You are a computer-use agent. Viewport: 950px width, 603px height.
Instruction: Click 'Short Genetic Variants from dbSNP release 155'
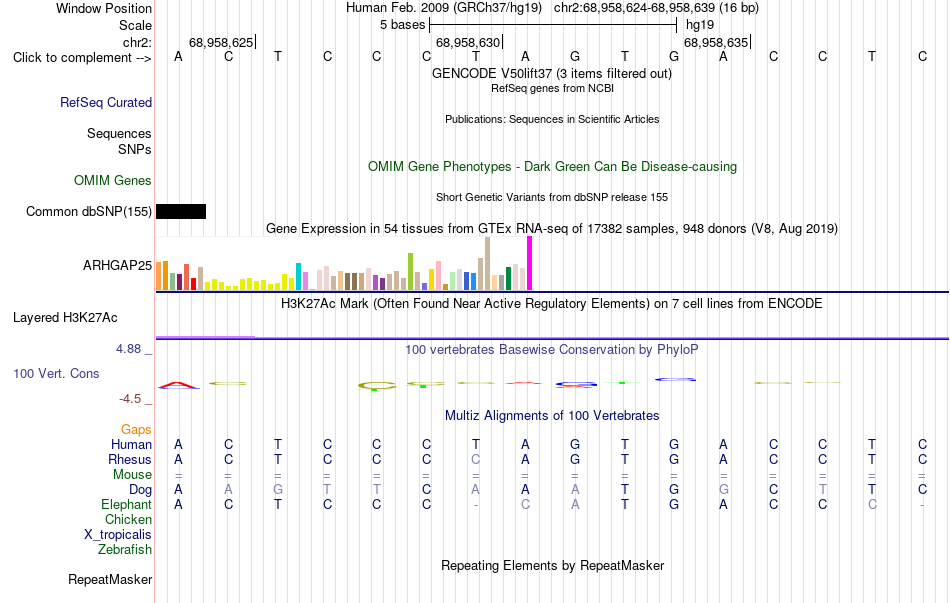552,198
